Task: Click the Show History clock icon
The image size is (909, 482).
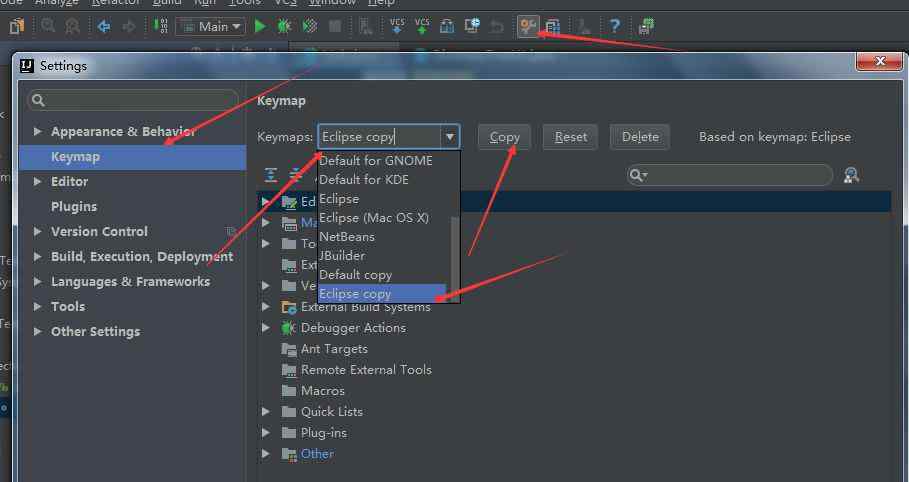Action: click(x=472, y=26)
